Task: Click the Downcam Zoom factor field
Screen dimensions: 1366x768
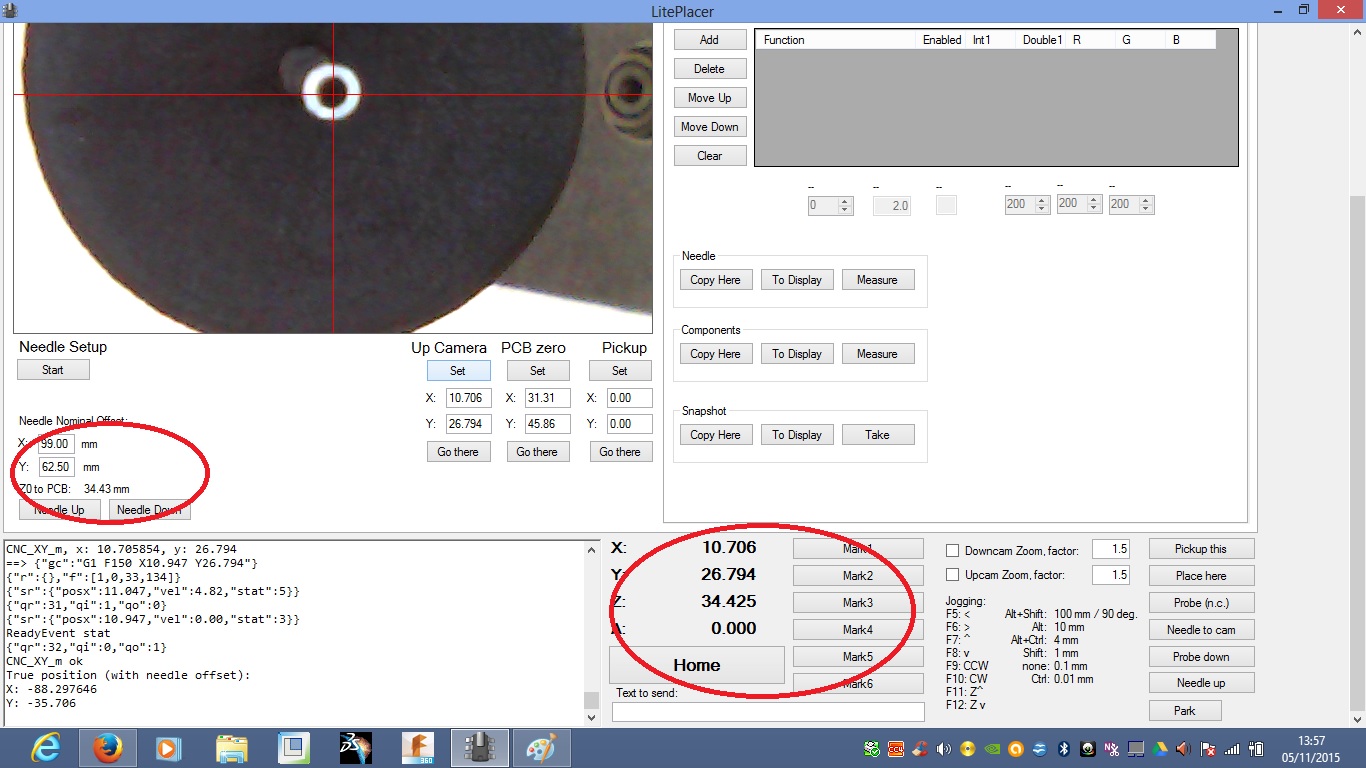Action: tap(1111, 549)
